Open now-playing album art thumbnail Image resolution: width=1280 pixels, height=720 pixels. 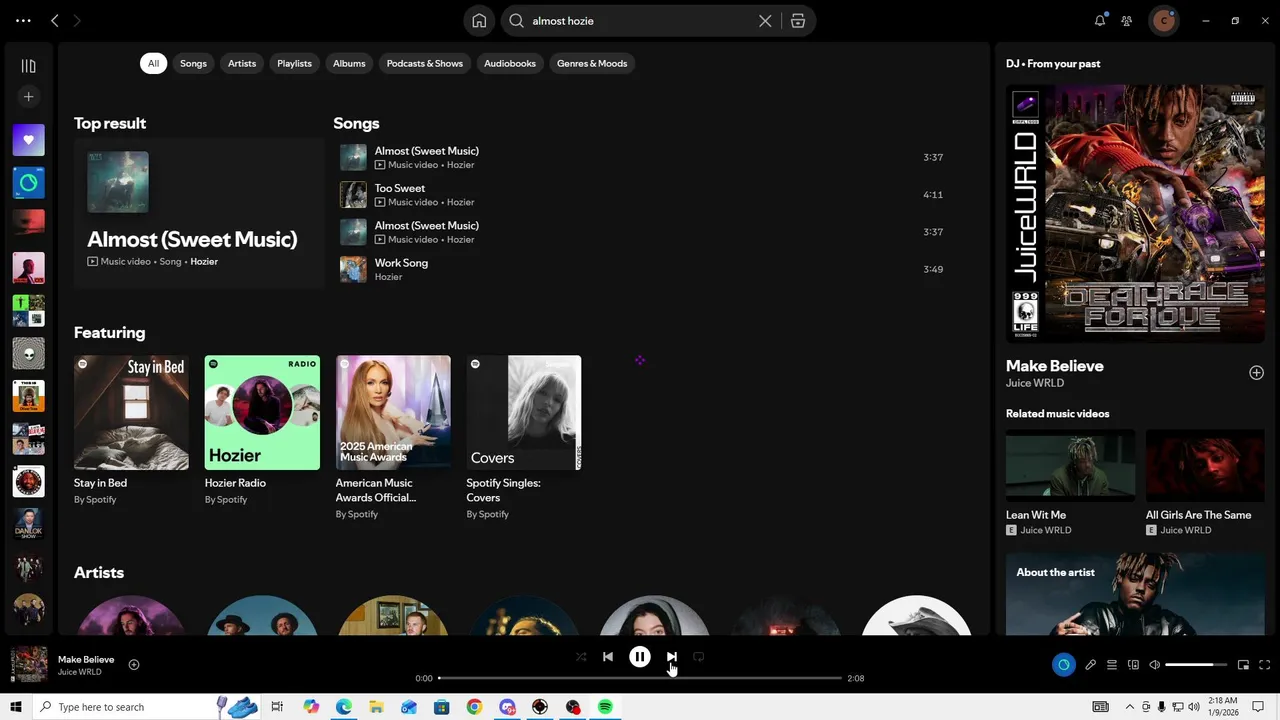click(x=28, y=665)
